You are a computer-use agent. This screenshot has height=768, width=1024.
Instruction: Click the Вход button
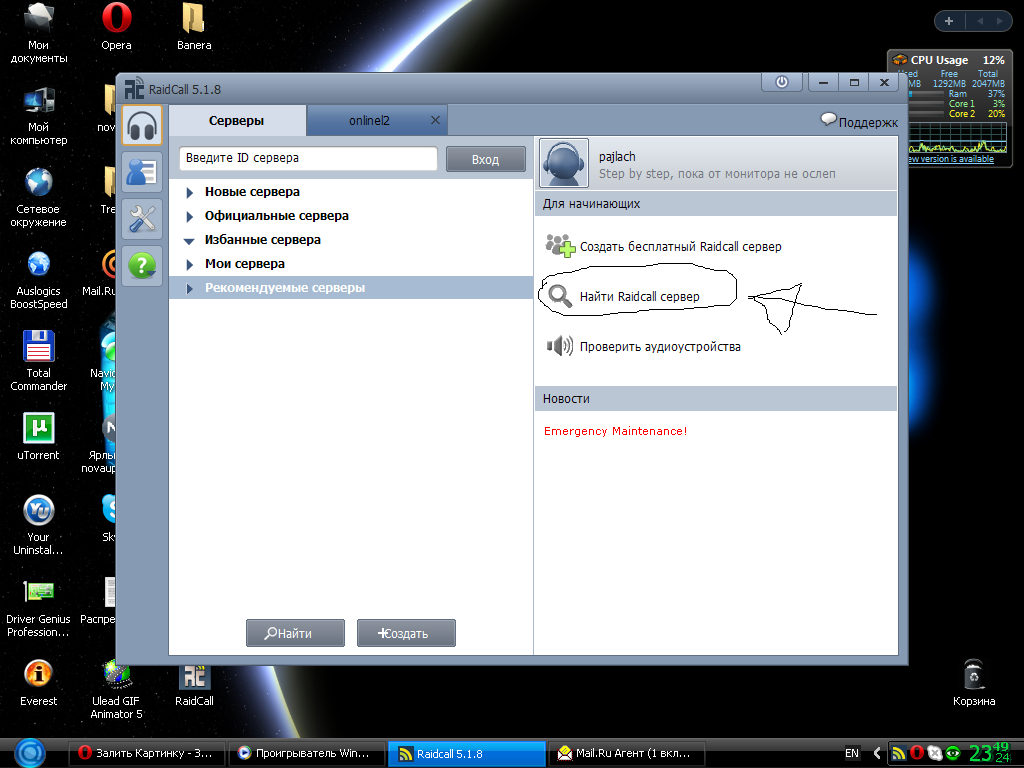click(485, 159)
